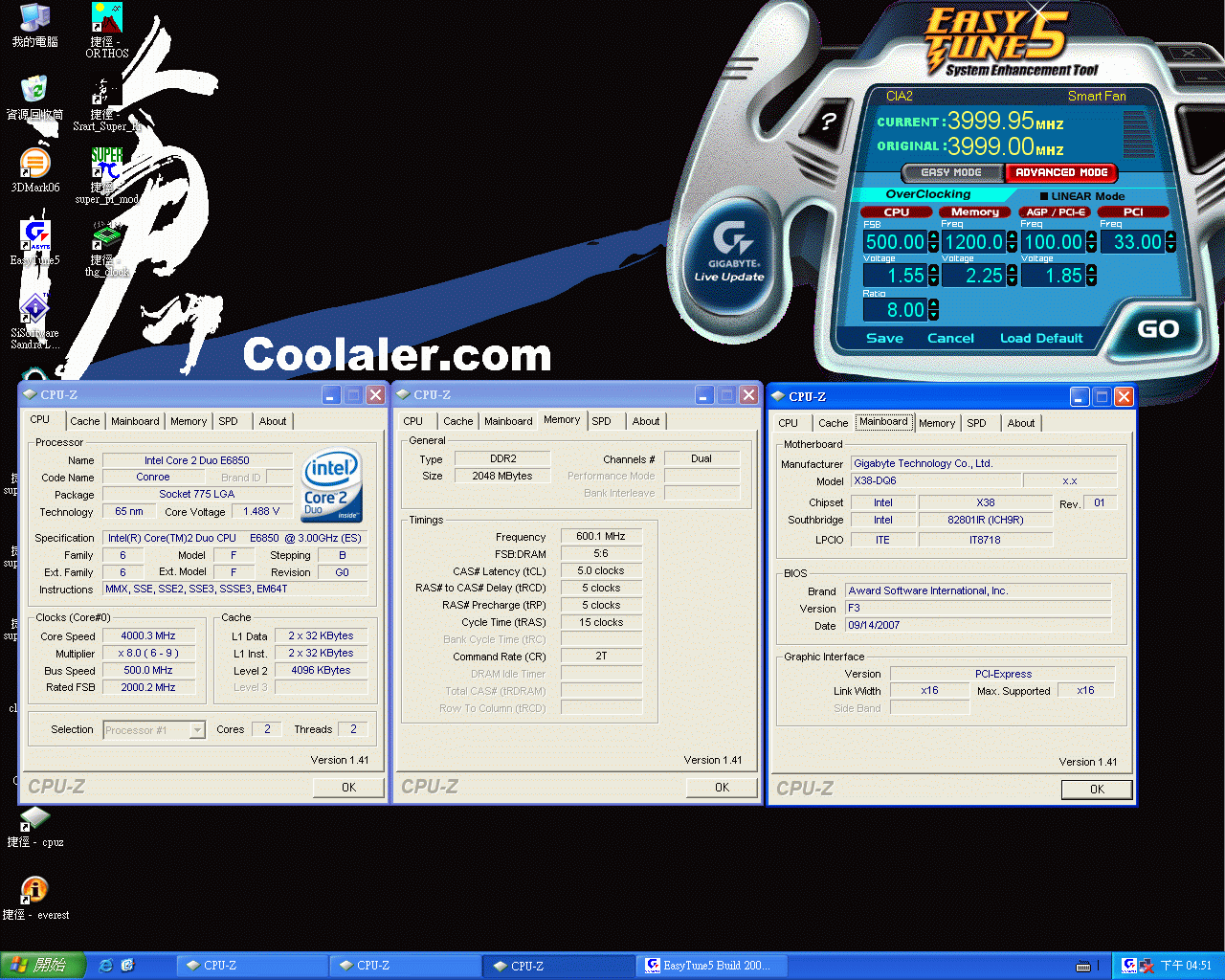
Task: Launch the ORTHOS desktop shortcut
Action: (107, 30)
